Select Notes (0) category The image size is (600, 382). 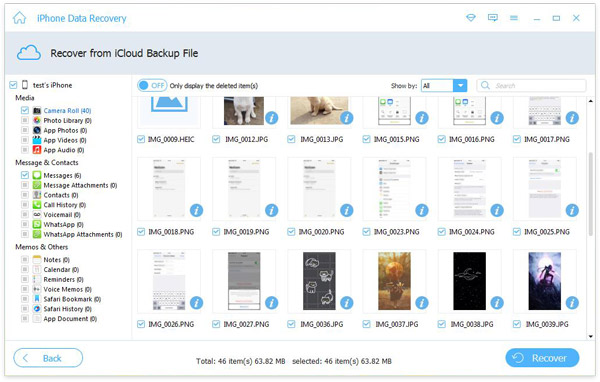tap(57, 260)
